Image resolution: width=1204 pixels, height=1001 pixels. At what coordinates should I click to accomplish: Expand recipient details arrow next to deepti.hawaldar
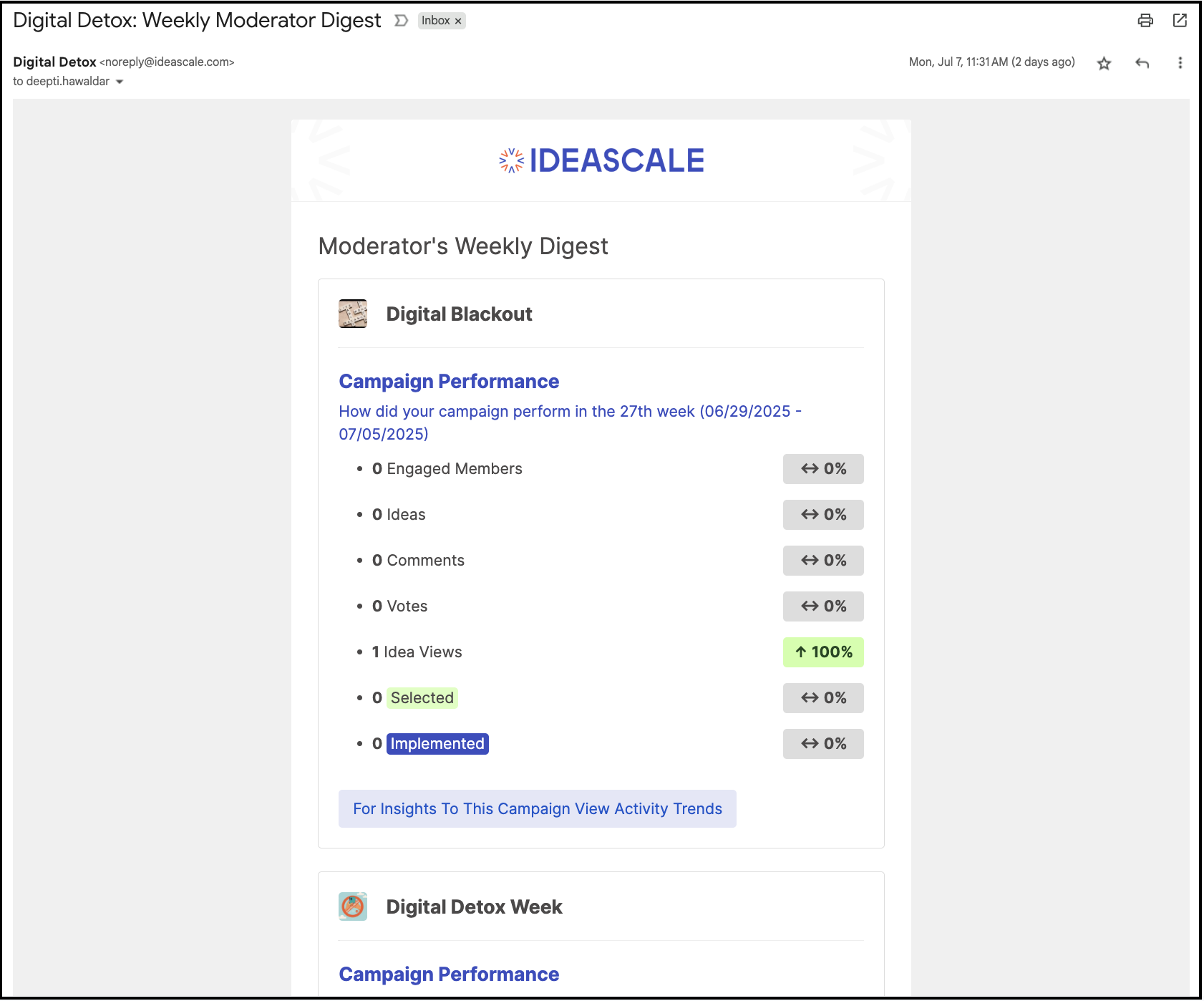120,82
